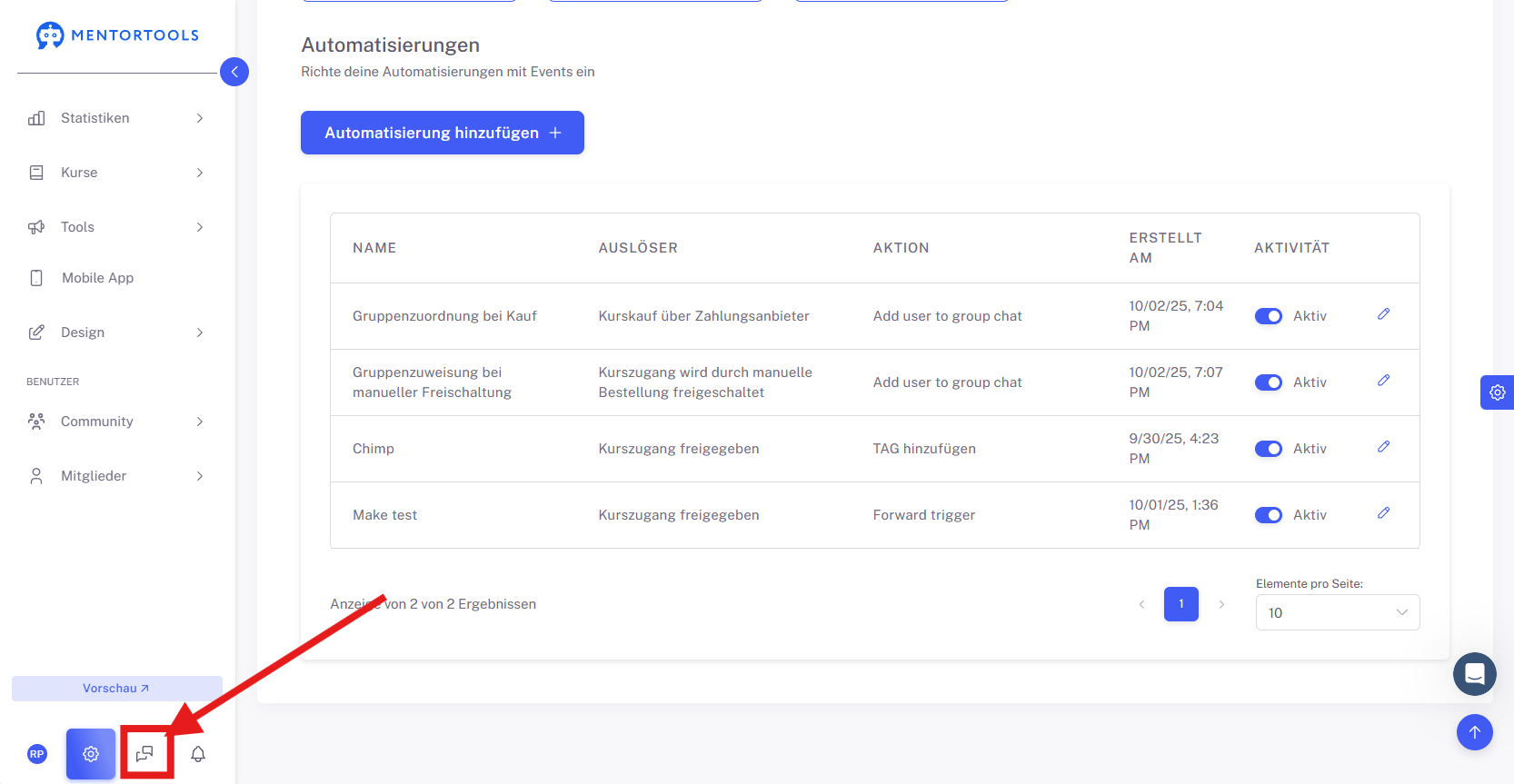Image resolution: width=1514 pixels, height=784 pixels.
Task: Click the AKTIVITÄT column header
Action: click(1292, 248)
